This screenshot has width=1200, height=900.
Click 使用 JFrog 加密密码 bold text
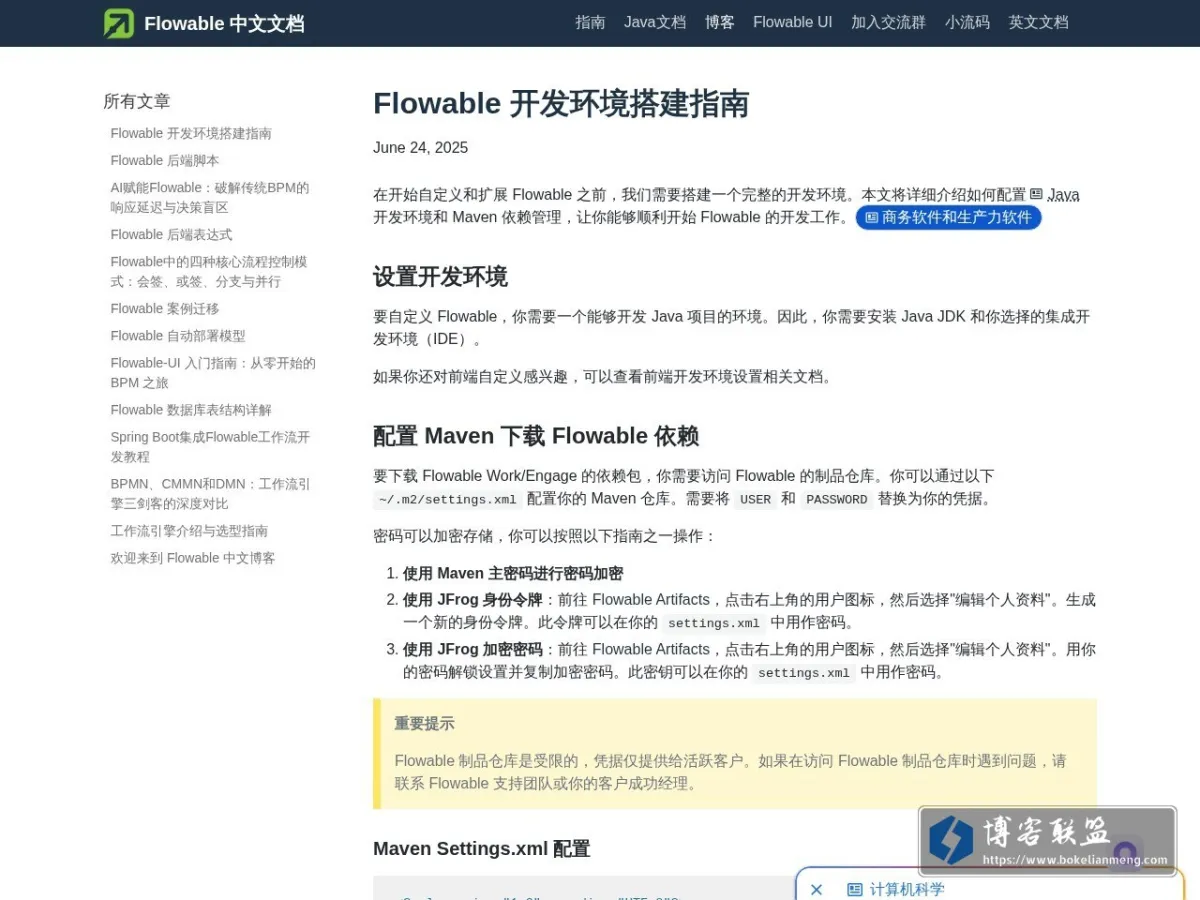click(472, 649)
